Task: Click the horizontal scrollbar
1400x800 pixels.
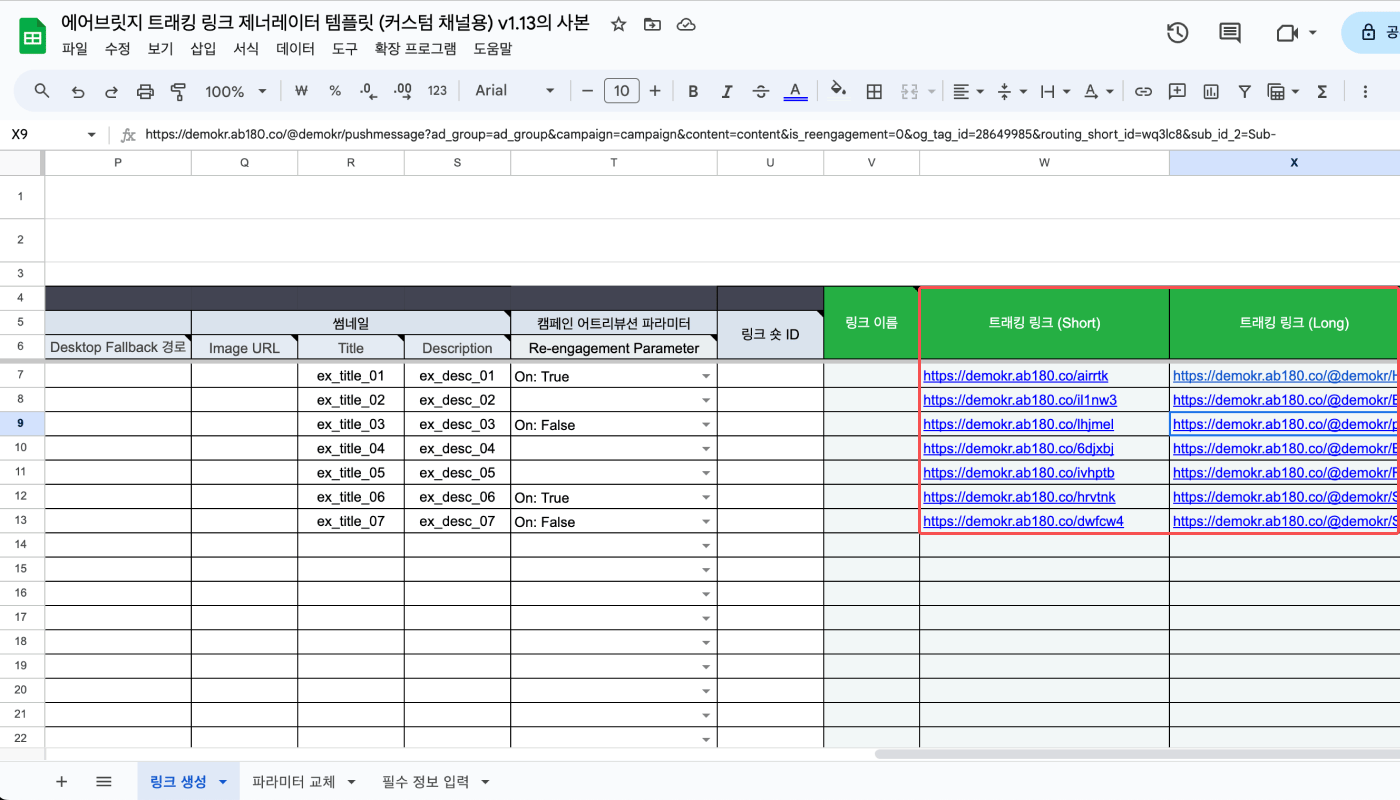Action: (x=1137, y=754)
